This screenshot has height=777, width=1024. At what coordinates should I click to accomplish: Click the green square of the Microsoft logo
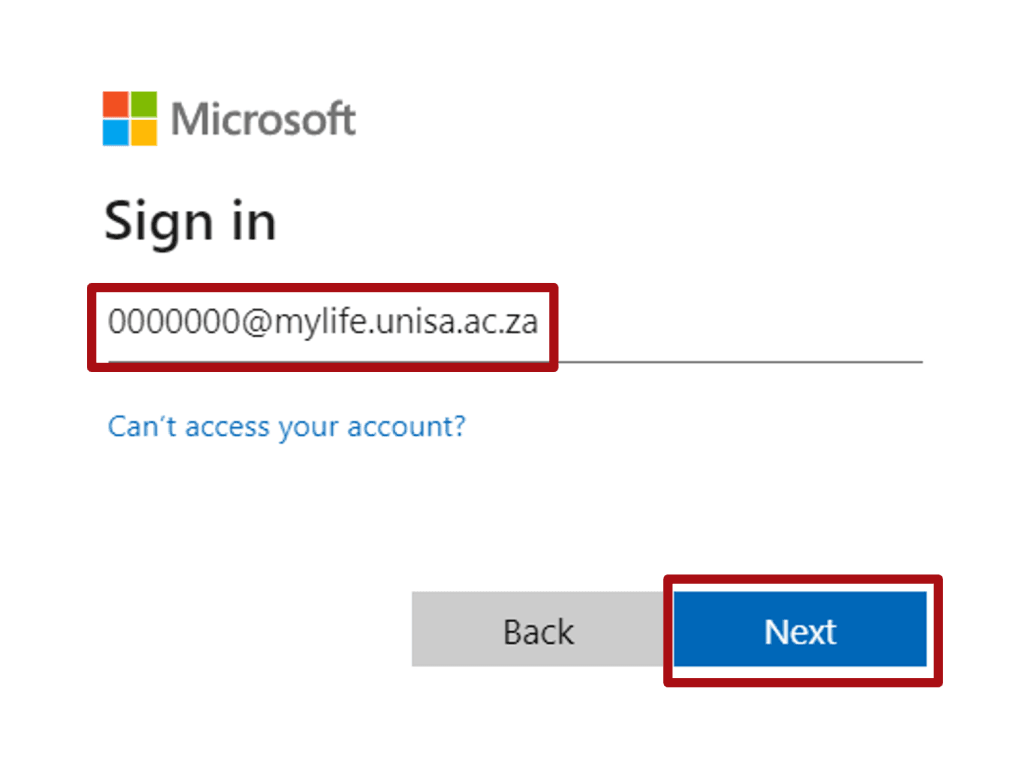[x=144, y=105]
